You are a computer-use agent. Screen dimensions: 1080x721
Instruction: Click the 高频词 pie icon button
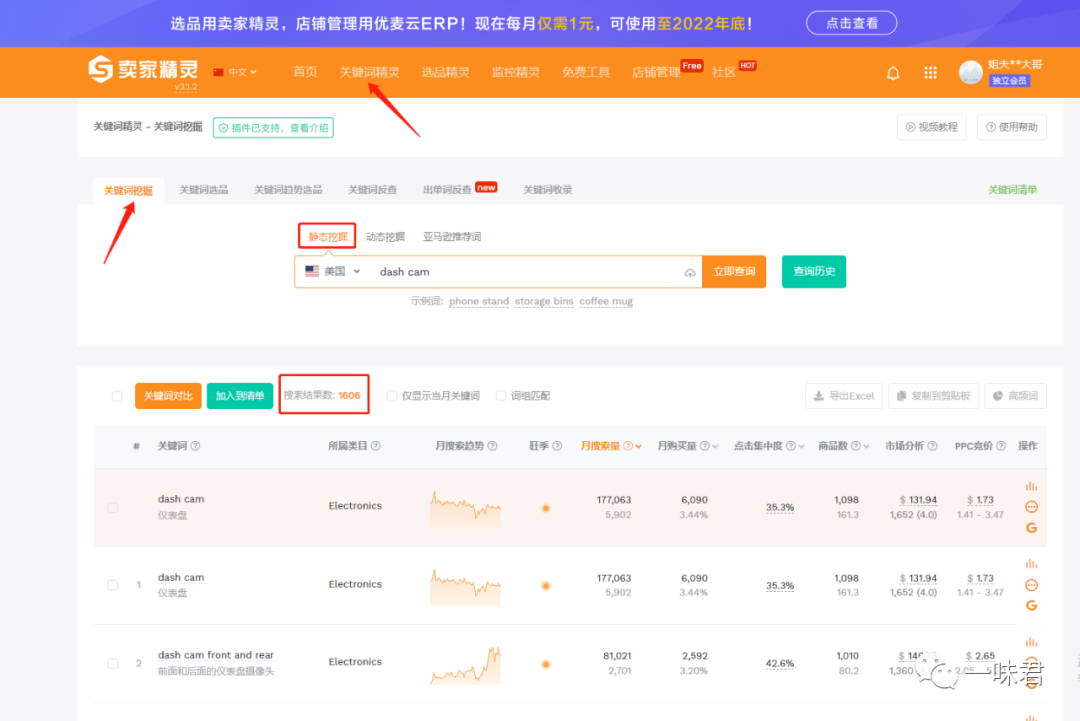[x=1015, y=396]
